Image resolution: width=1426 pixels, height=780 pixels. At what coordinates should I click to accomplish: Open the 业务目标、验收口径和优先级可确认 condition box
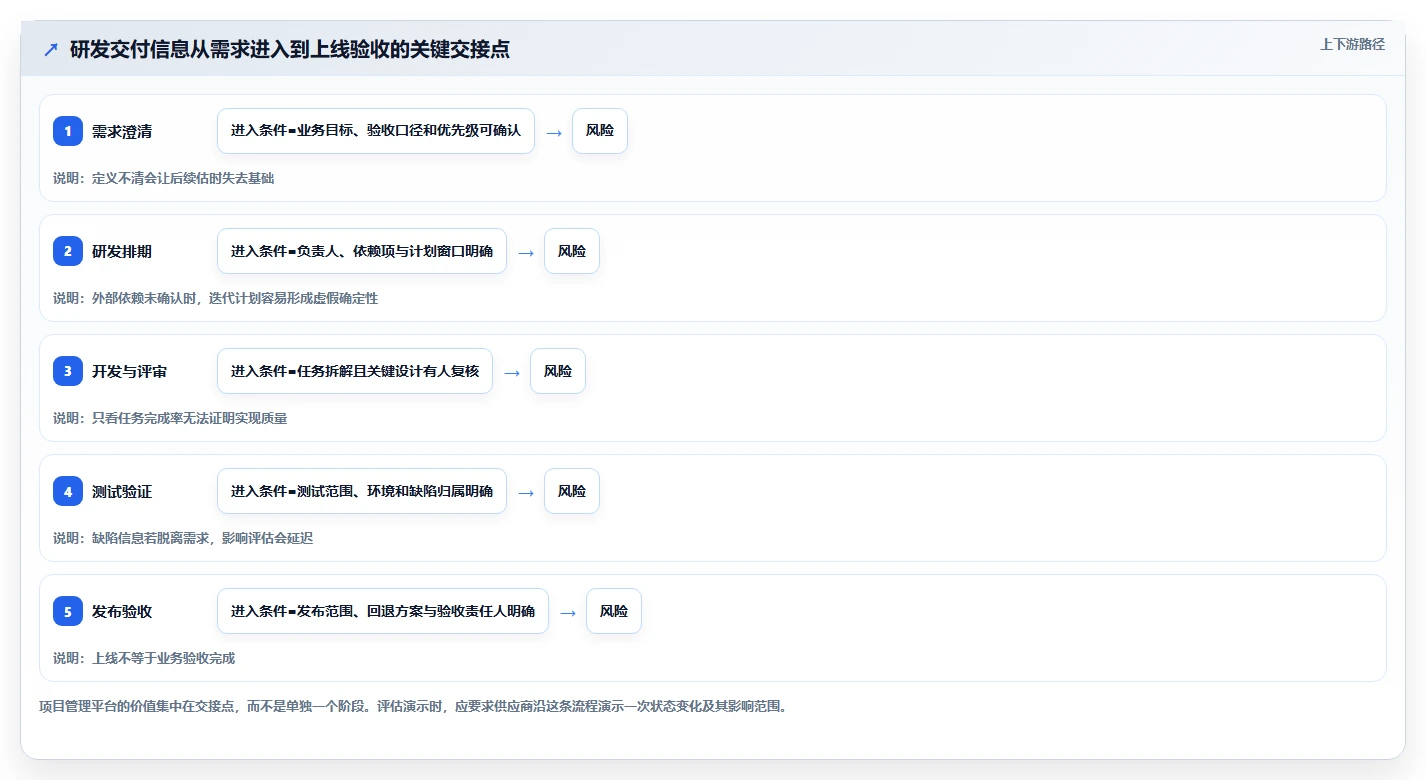coord(376,131)
